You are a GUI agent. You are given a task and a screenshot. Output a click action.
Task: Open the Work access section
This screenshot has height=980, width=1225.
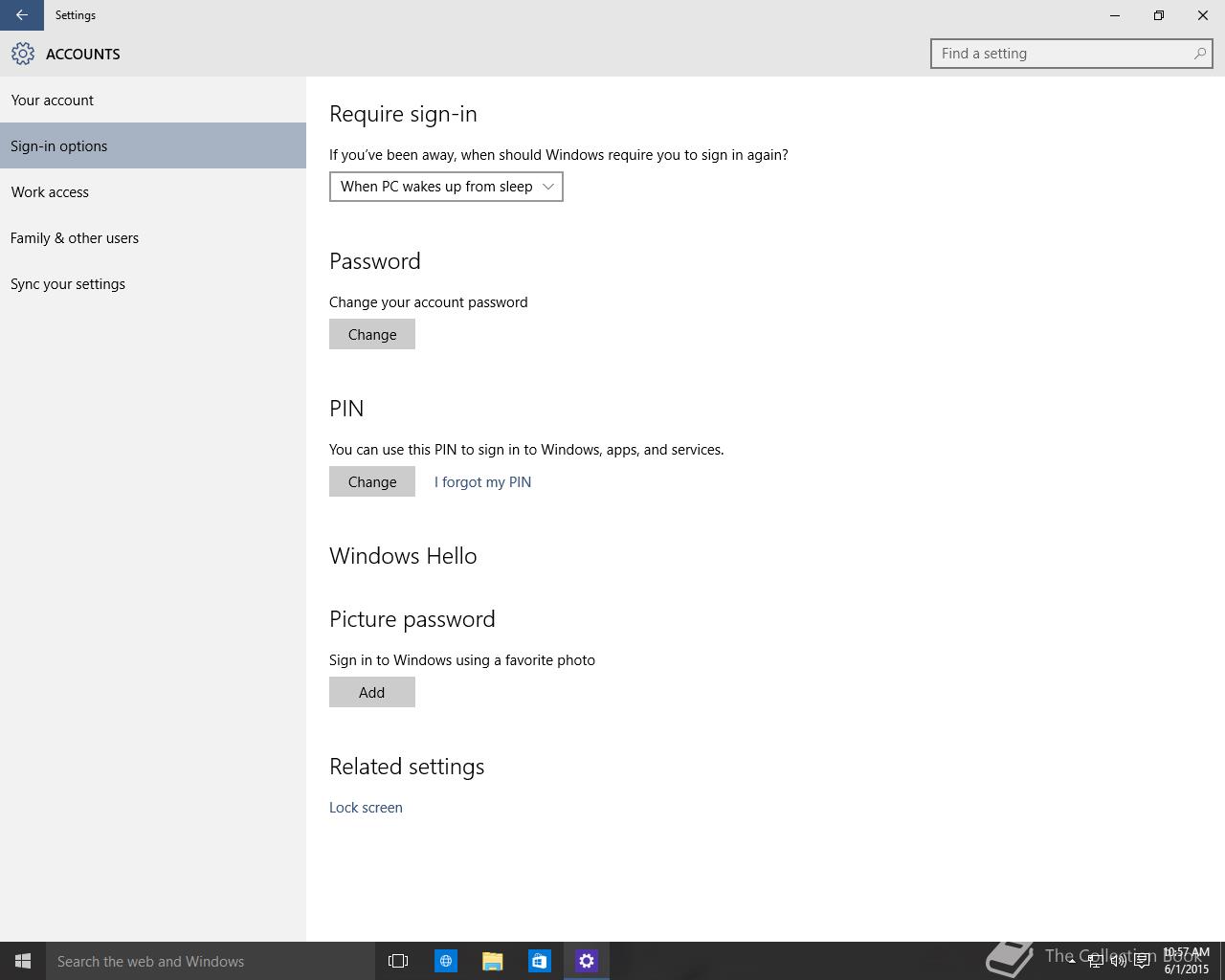pos(153,191)
